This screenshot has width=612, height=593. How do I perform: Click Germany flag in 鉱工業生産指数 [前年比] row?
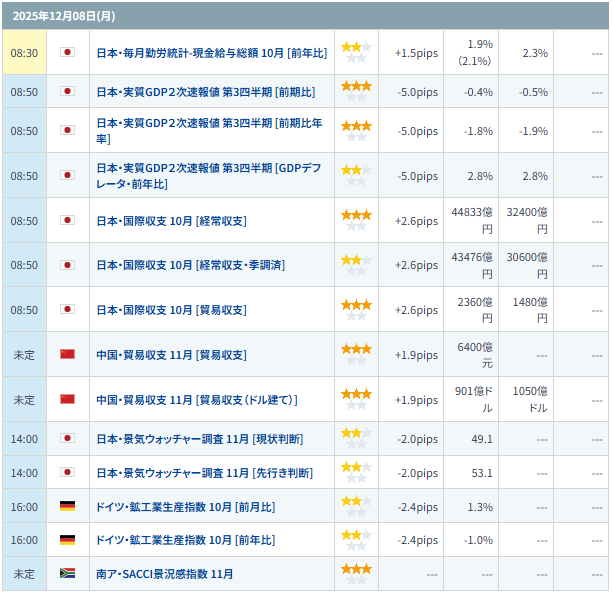(67, 540)
